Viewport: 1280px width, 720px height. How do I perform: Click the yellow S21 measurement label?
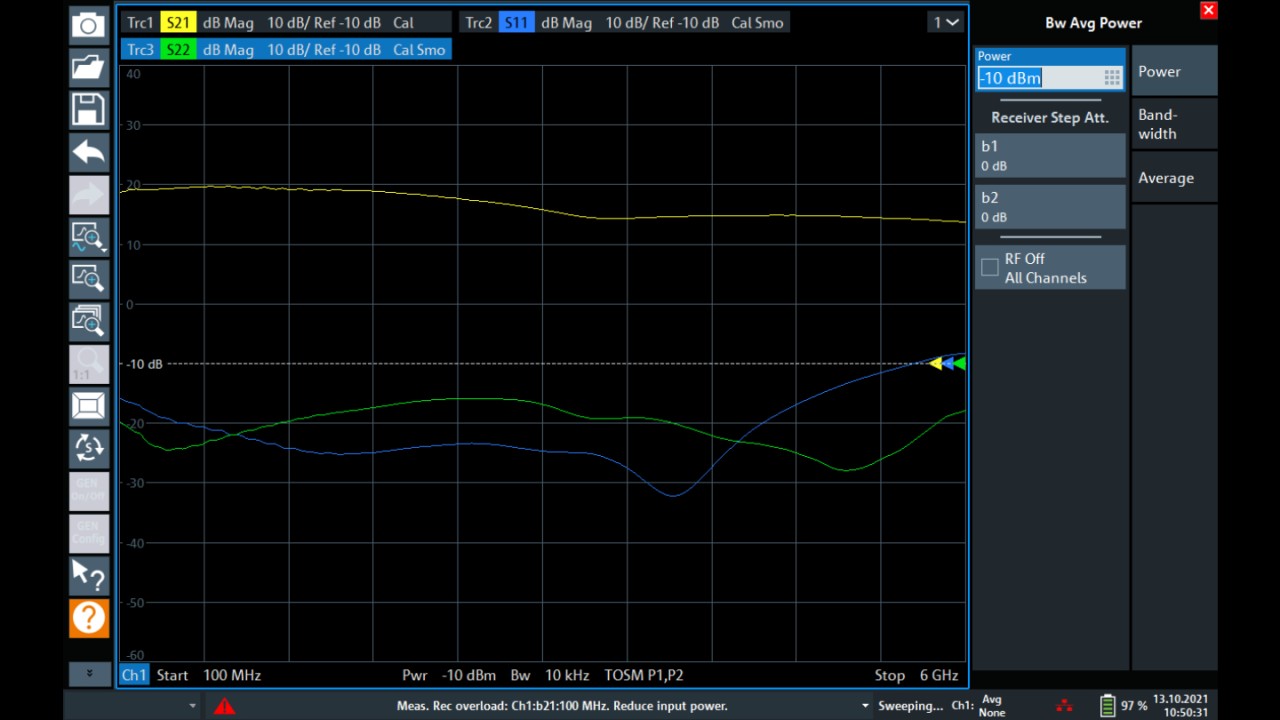(x=178, y=22)
